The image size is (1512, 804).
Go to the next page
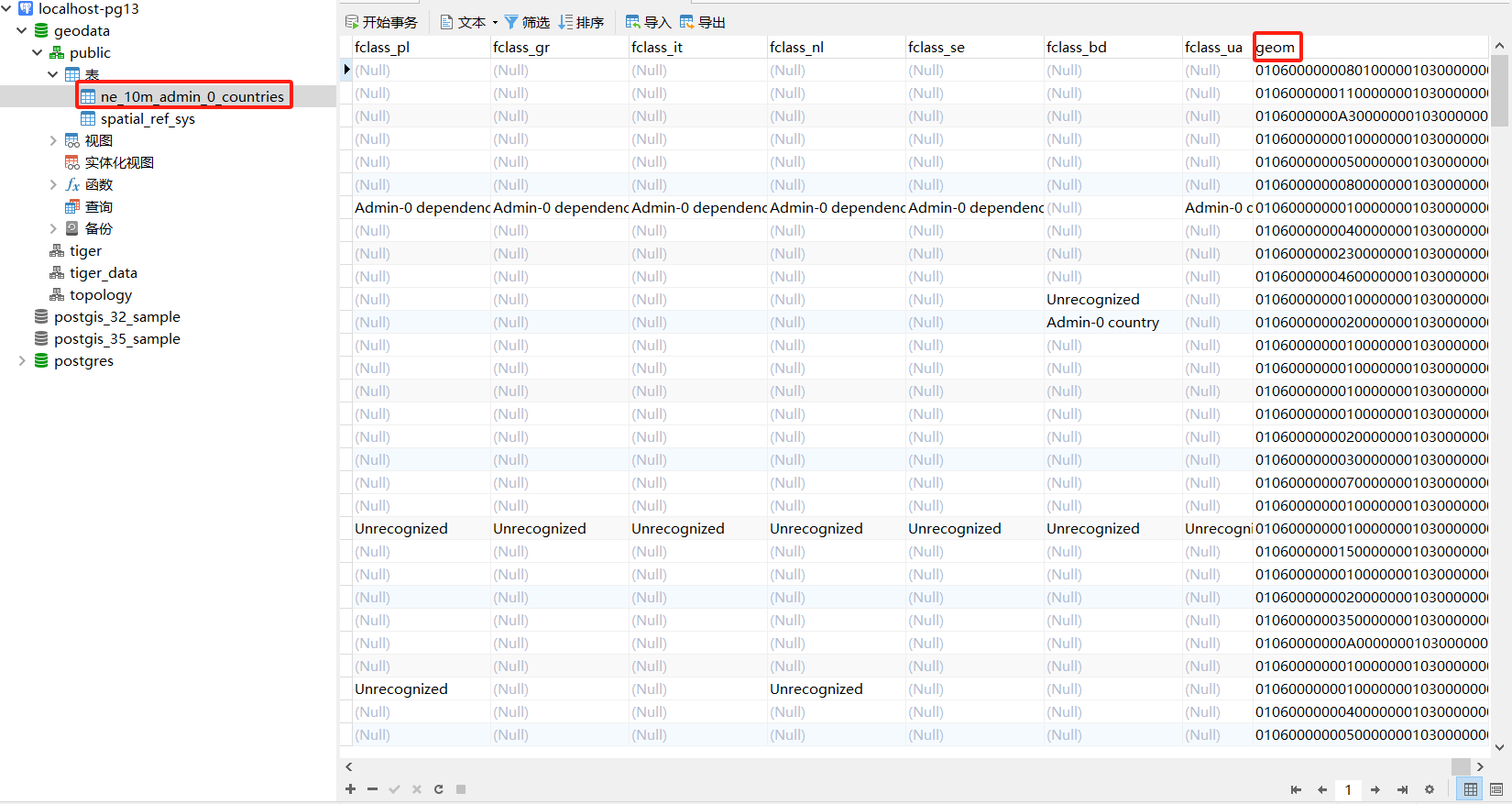(x=1375, y=789)
